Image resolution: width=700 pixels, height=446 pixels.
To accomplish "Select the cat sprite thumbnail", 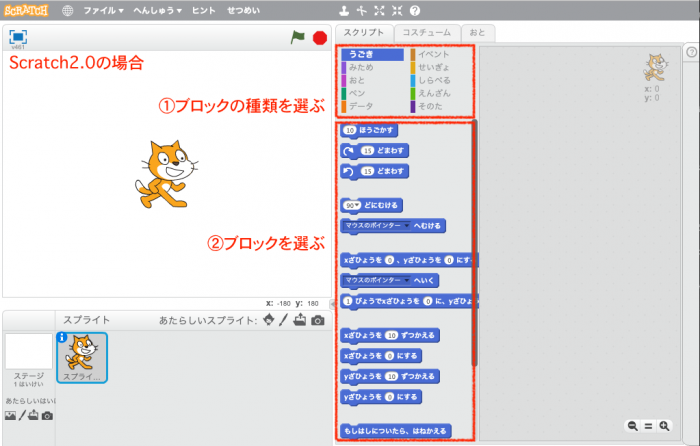I will 82,358.
